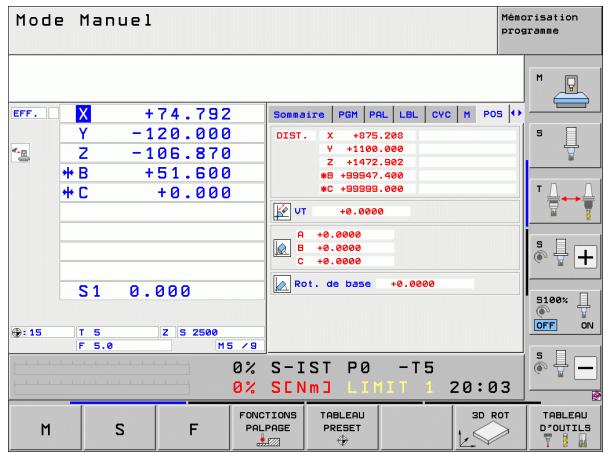Click the F 5.0 feed rate field

[x=124, y=346]
